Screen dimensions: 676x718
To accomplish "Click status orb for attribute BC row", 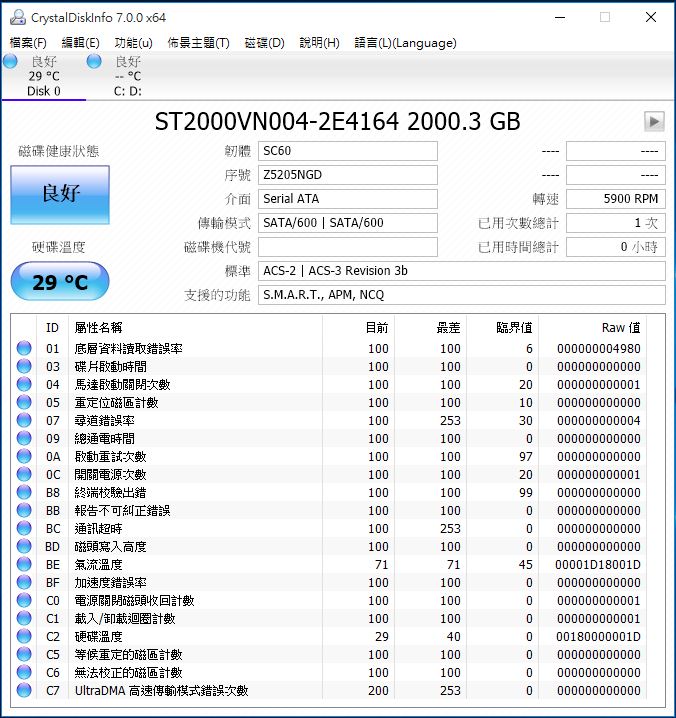I will pyautogui.click(x=24, y=528).
